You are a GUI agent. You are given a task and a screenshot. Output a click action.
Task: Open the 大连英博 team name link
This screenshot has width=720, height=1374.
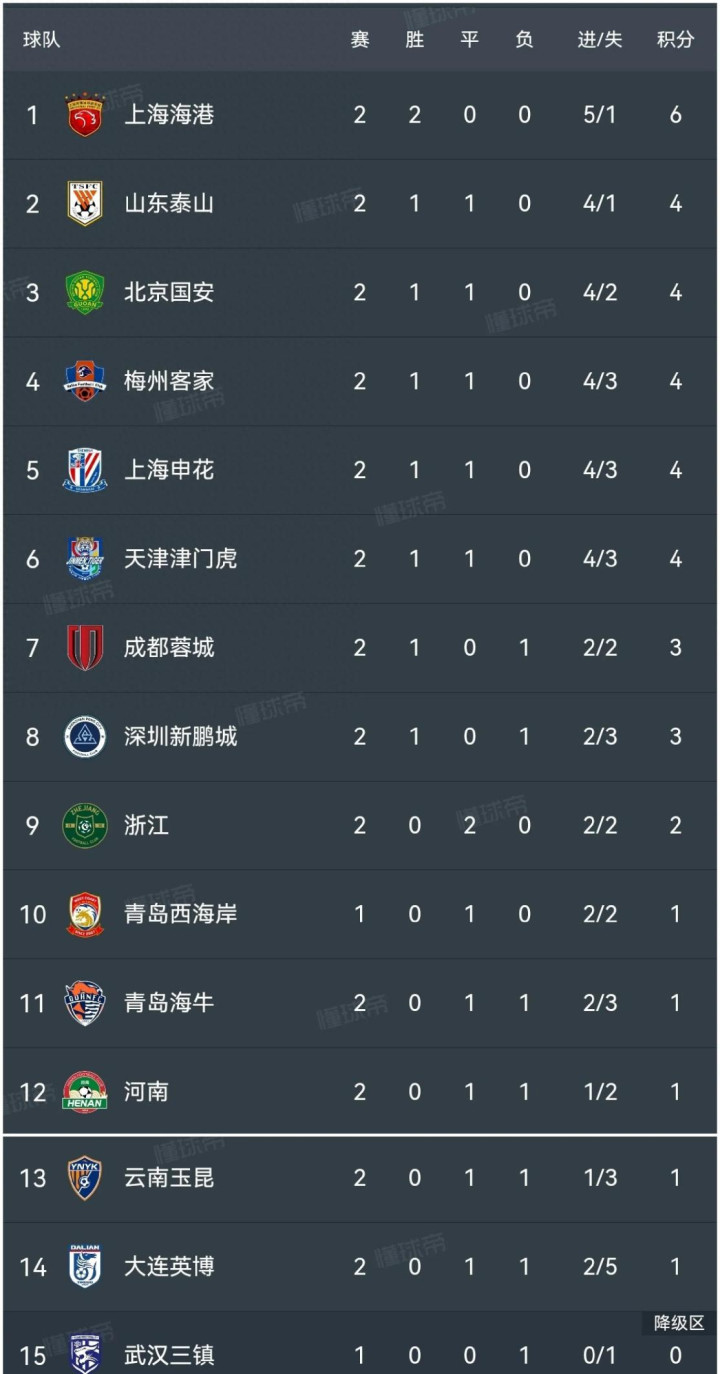168,1267
